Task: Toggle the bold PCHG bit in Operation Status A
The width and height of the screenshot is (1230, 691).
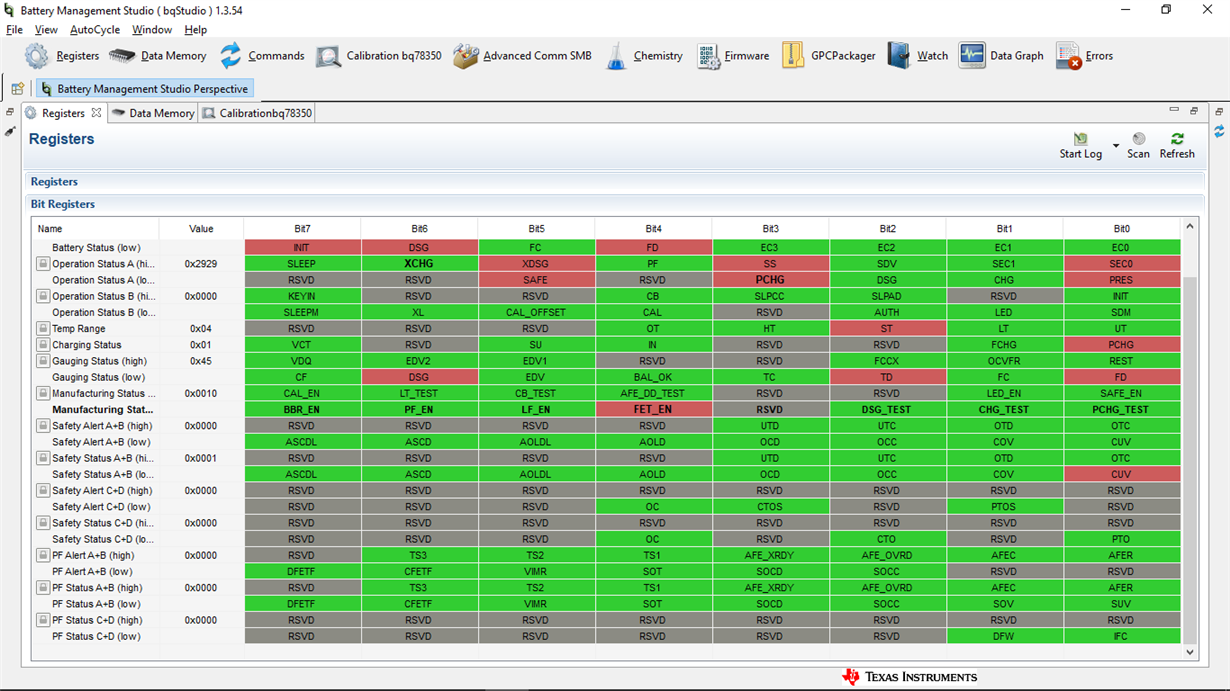Action: point(770,280)
